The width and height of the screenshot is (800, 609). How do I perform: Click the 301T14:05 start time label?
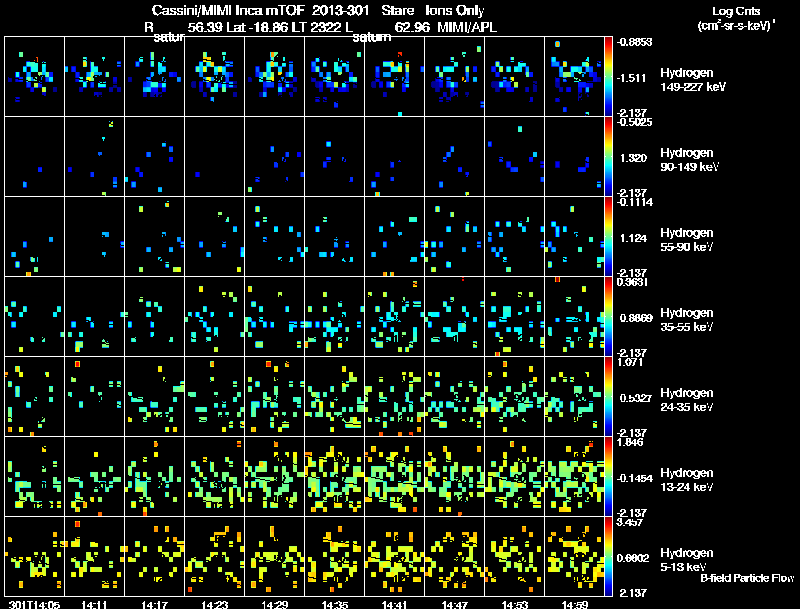(x=32, y=604)
